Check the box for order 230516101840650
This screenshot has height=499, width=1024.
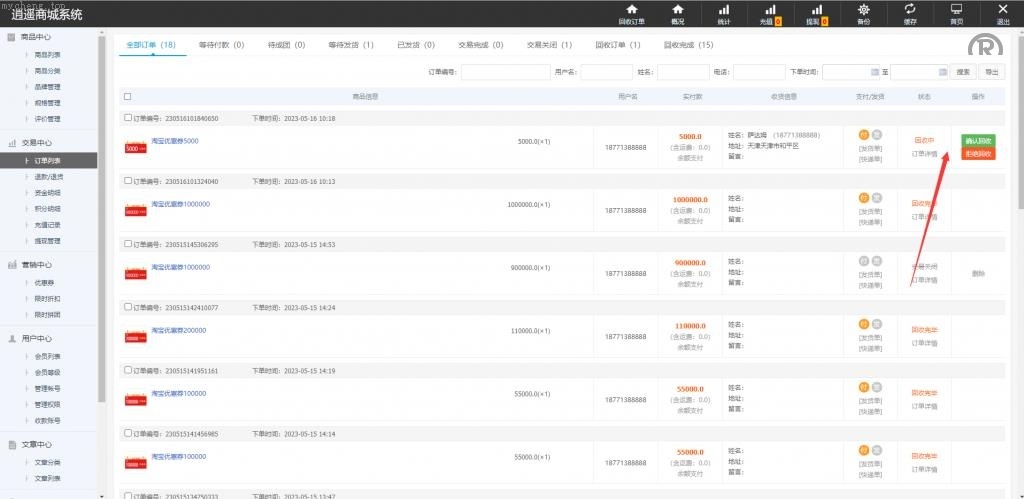(127, 118)
